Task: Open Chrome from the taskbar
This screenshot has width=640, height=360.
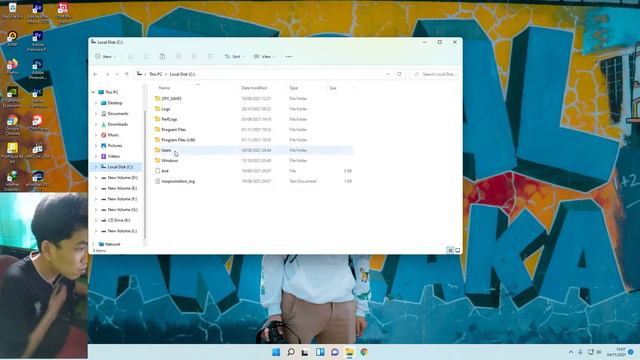Action: [364, 352]
